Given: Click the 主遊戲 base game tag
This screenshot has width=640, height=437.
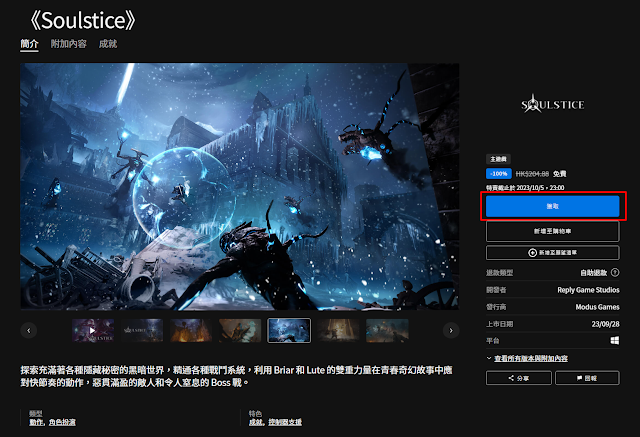Looking at the screenshot, I should click(x=498, y=159).
